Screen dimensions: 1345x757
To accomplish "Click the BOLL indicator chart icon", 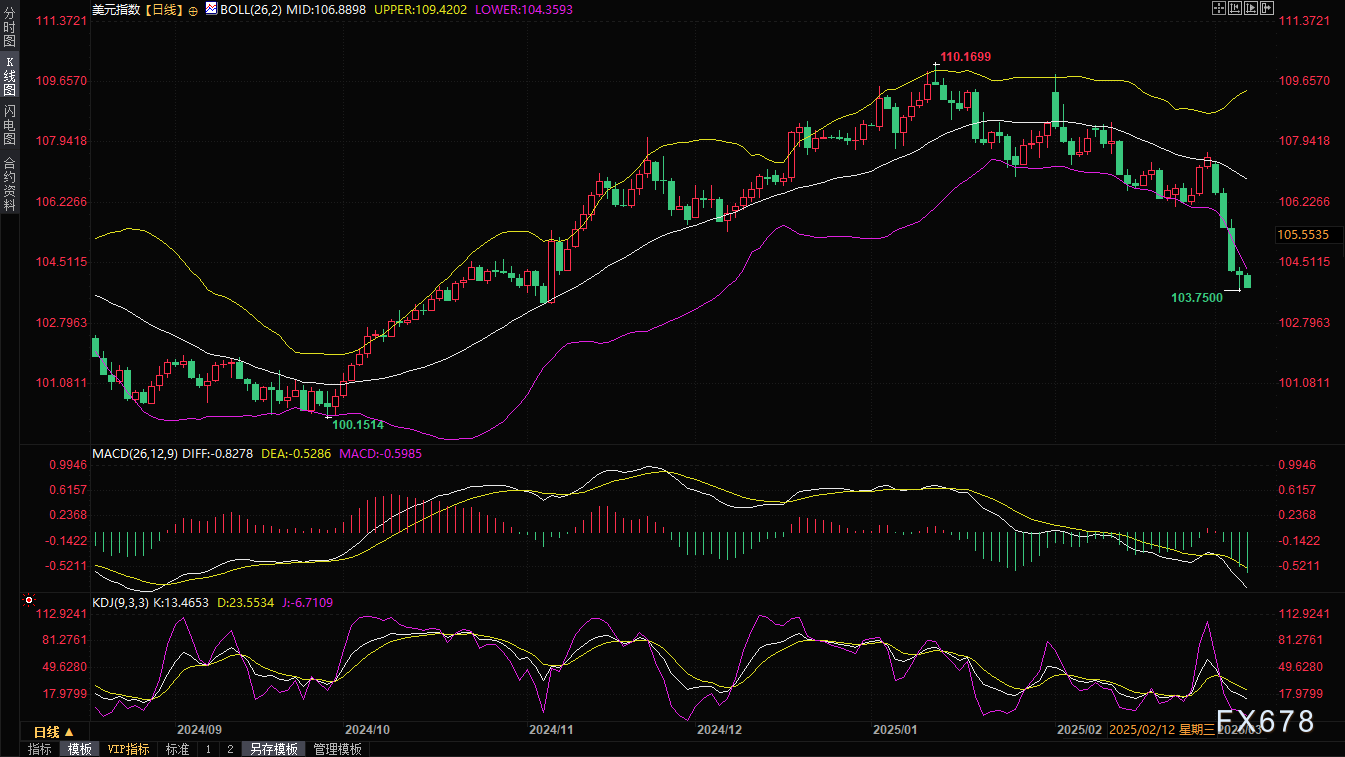I will pos(210,9).
